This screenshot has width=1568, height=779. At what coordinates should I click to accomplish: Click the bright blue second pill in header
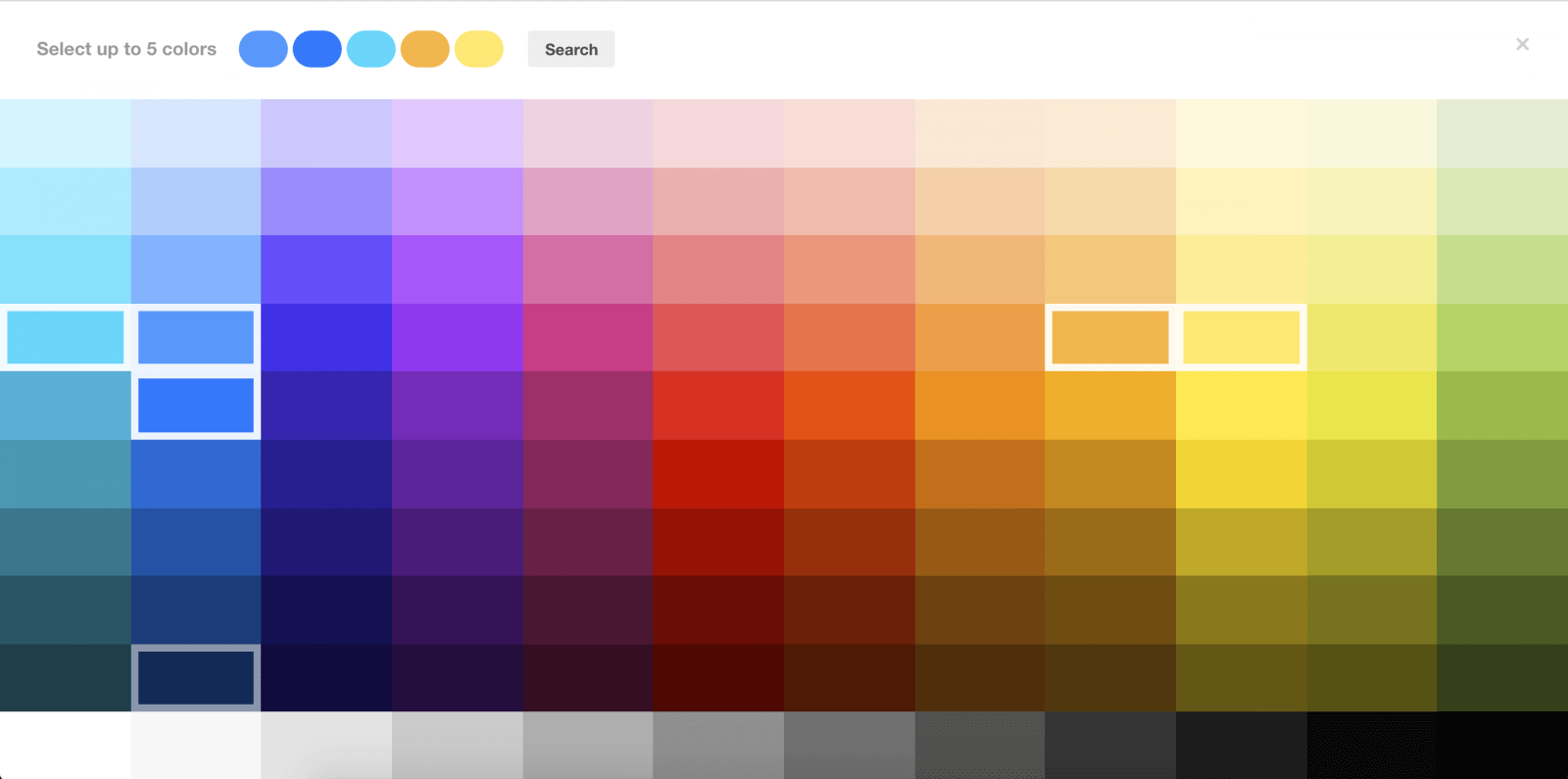317,49
